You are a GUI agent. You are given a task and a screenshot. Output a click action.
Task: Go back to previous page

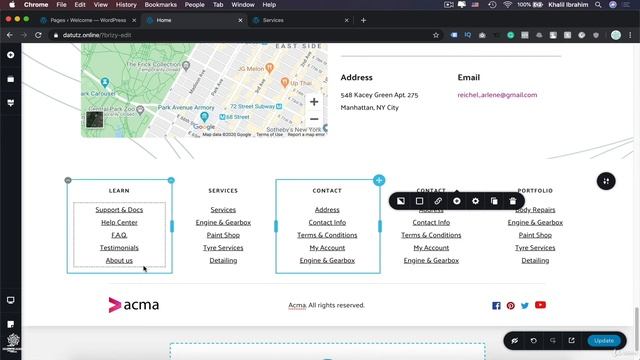pos(10,35)
